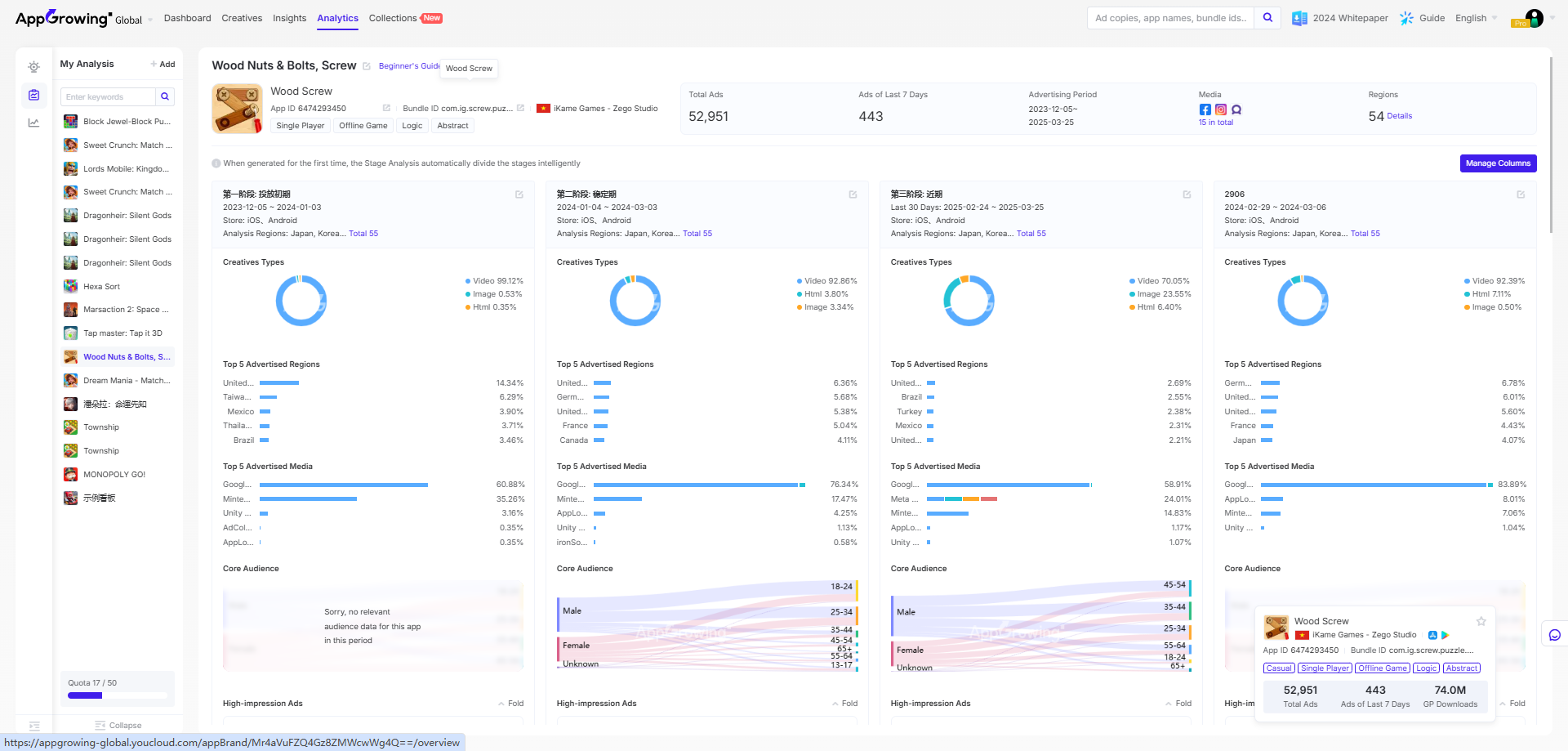Click the Guide sparkle cursor icon
1568x751 pixels.
tap(1406, 18)
